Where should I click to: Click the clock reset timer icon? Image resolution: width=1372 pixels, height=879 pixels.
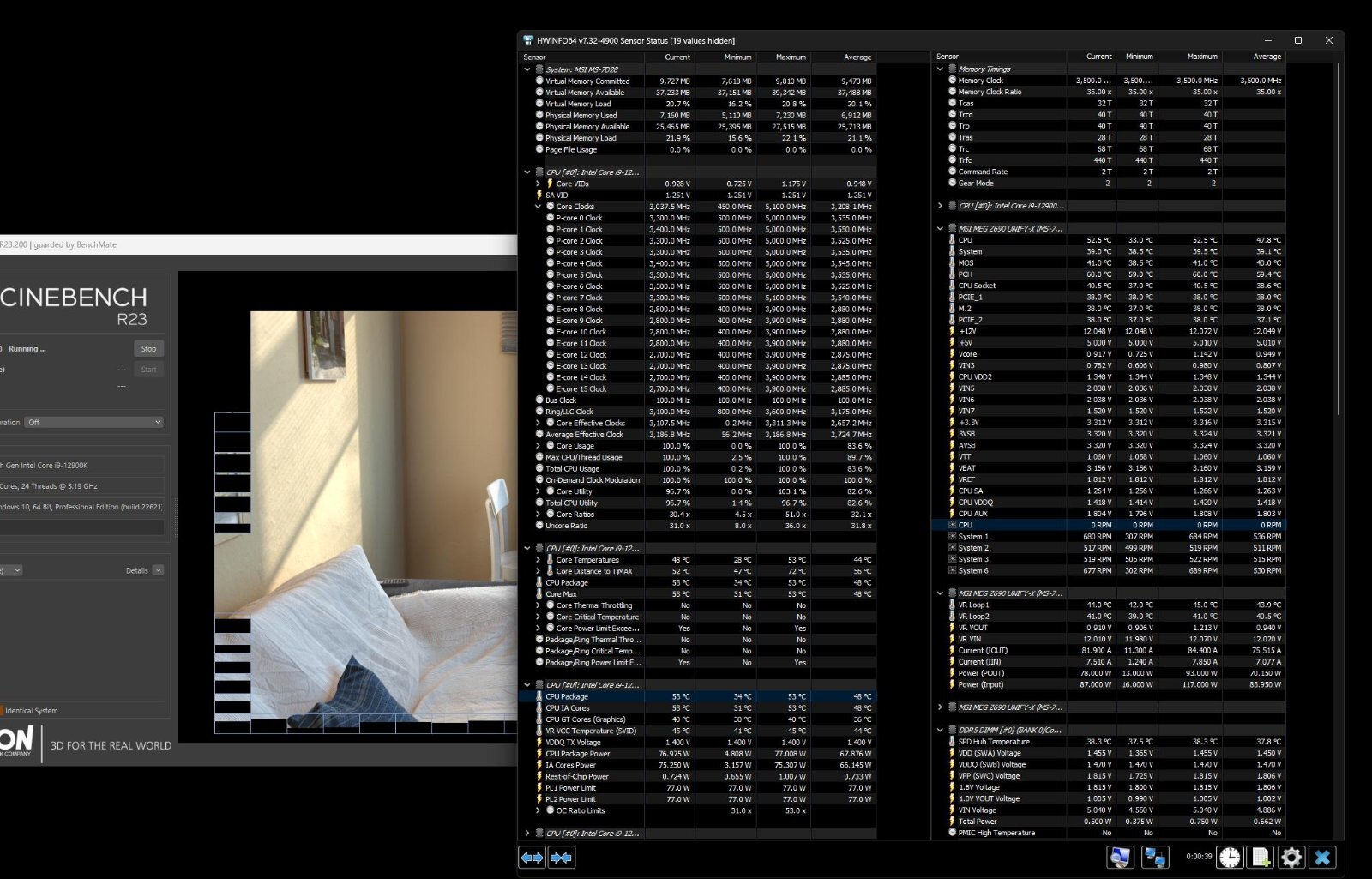1230,857
